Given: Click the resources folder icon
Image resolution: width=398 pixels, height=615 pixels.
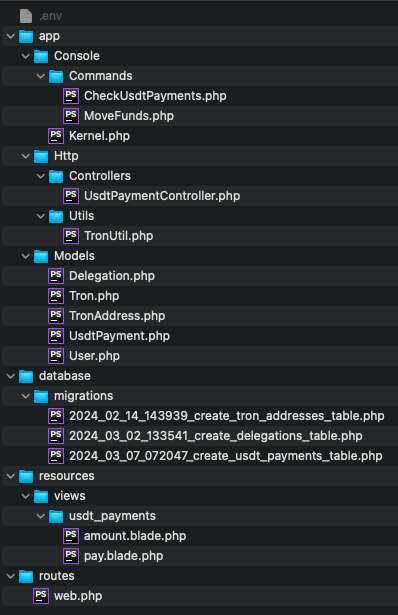Looking at the screenshot, I should (26, 476).
